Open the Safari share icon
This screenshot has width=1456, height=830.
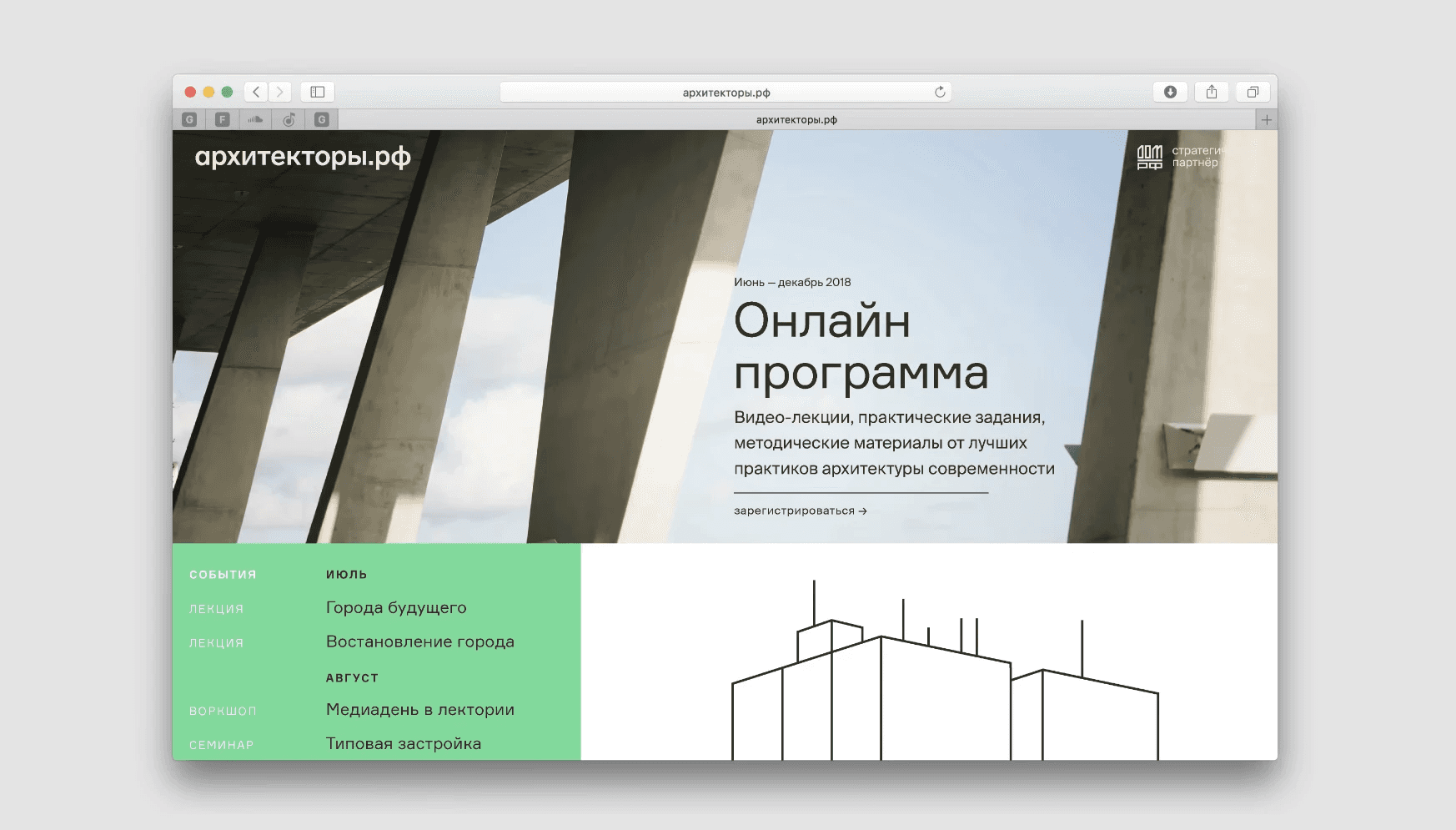(1212, 92)
